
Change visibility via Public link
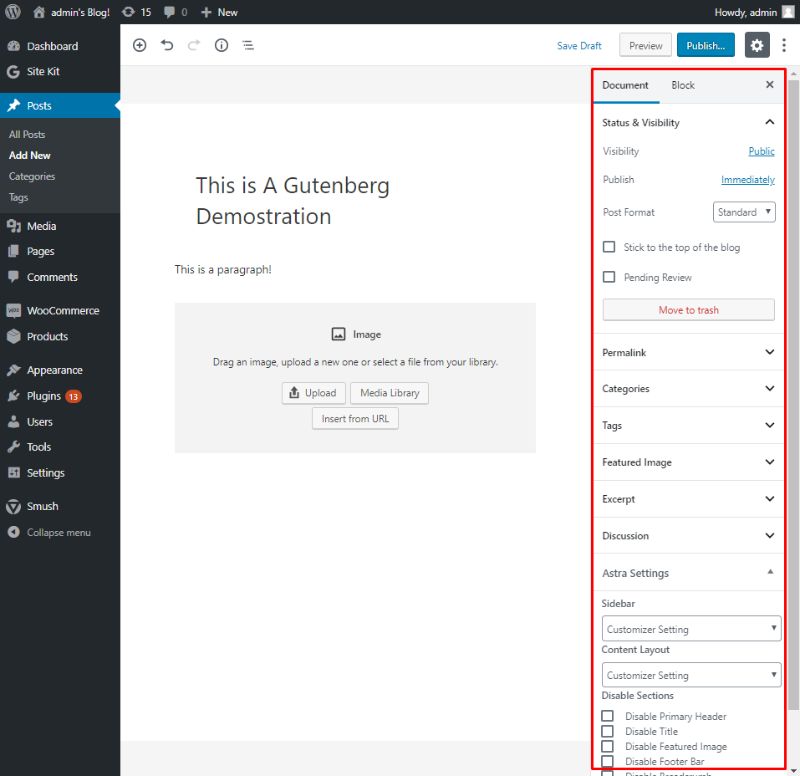click(x=761, y=151)
